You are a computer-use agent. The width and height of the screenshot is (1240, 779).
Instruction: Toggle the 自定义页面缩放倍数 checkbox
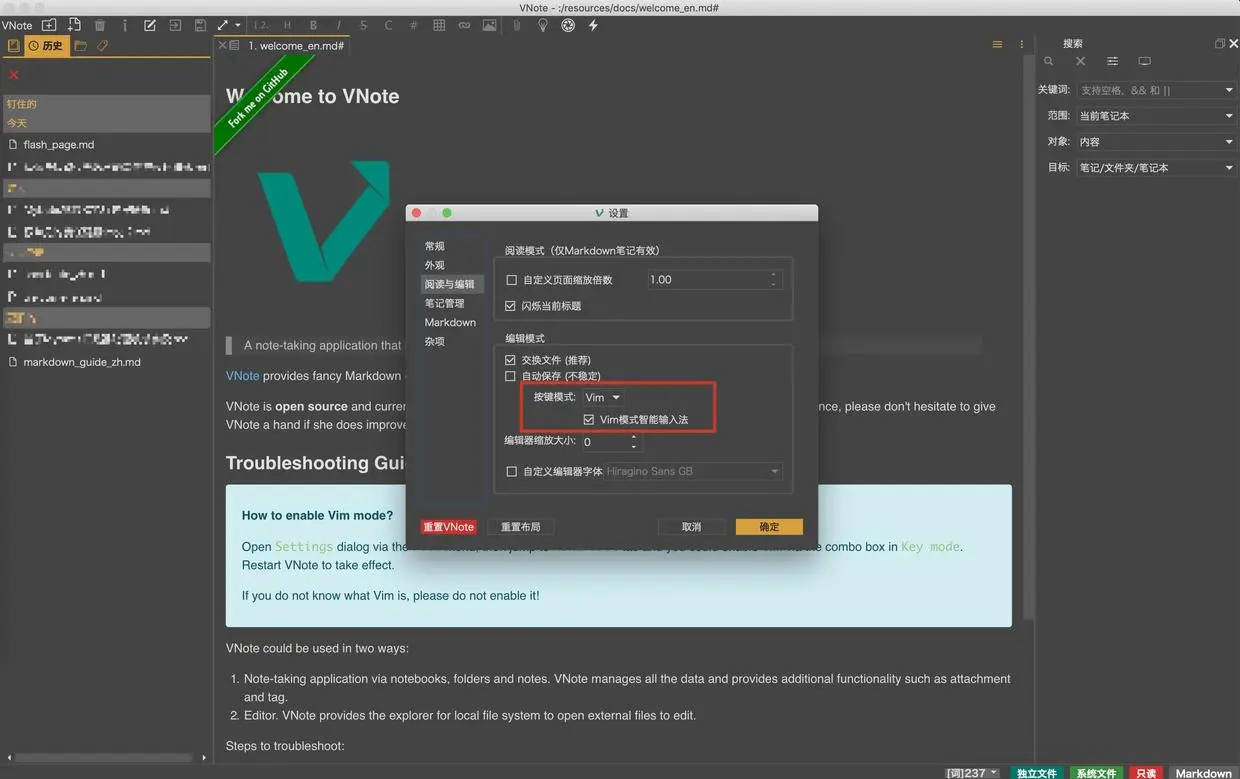pyautogui.click(x=512, y=280)
